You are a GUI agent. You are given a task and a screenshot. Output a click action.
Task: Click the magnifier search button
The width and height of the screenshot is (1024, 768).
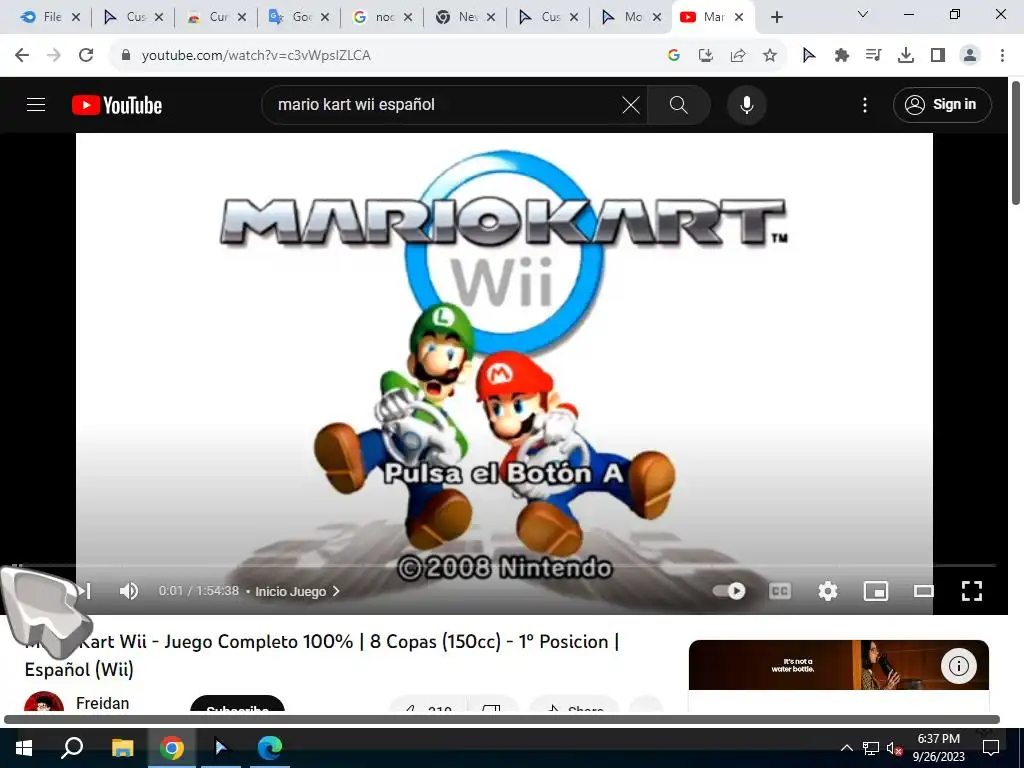(679, 104)
